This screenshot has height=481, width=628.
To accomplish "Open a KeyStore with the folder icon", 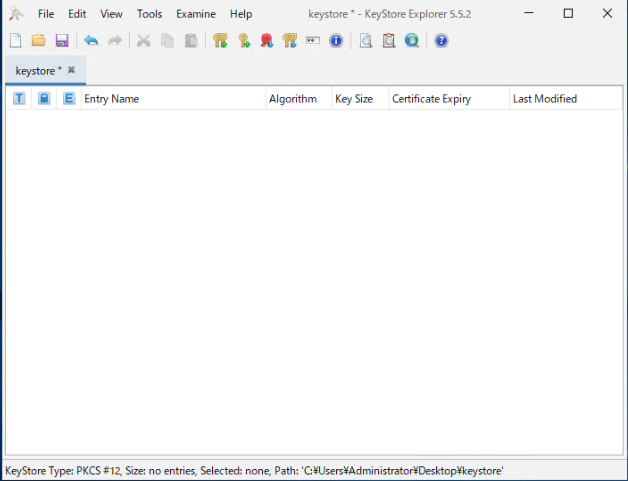I will click(39, 40).
